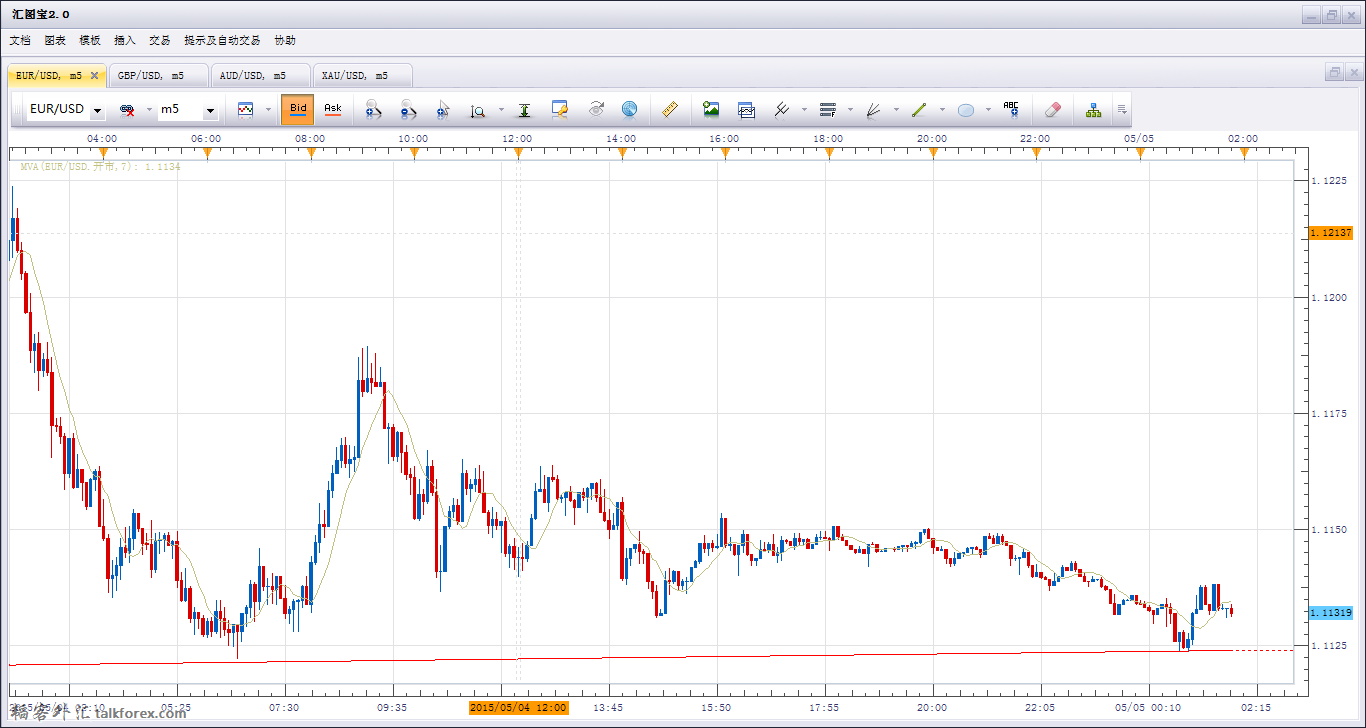Select the ellipse shape tool

point(966,109)
